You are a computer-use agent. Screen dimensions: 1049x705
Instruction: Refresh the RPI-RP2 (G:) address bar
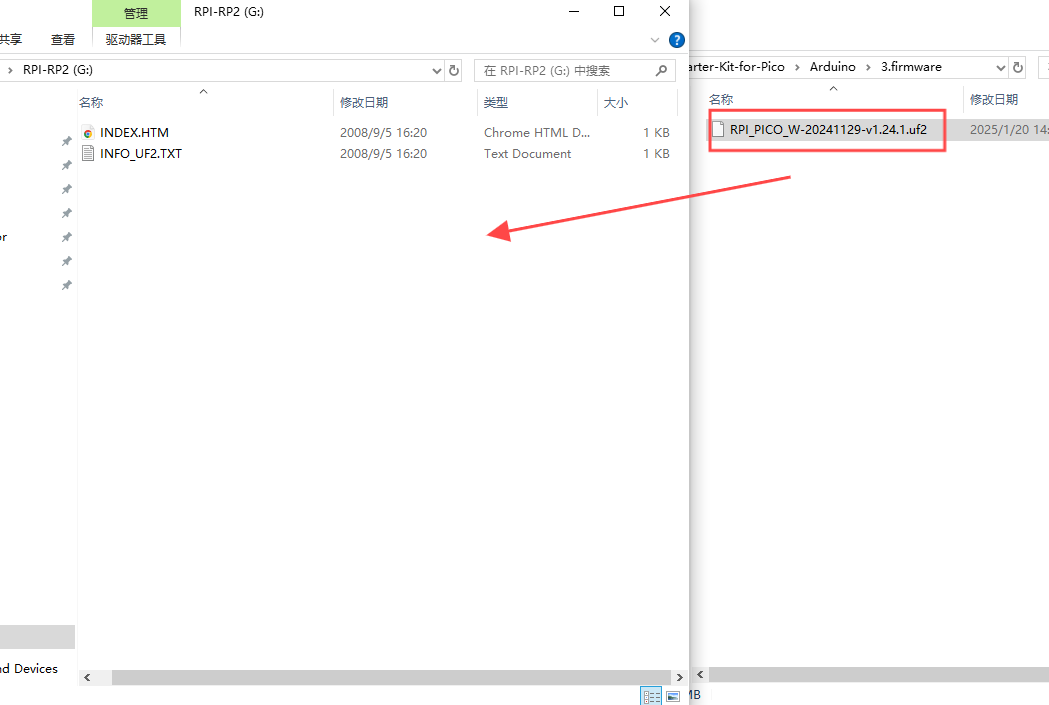coord(454,70)
